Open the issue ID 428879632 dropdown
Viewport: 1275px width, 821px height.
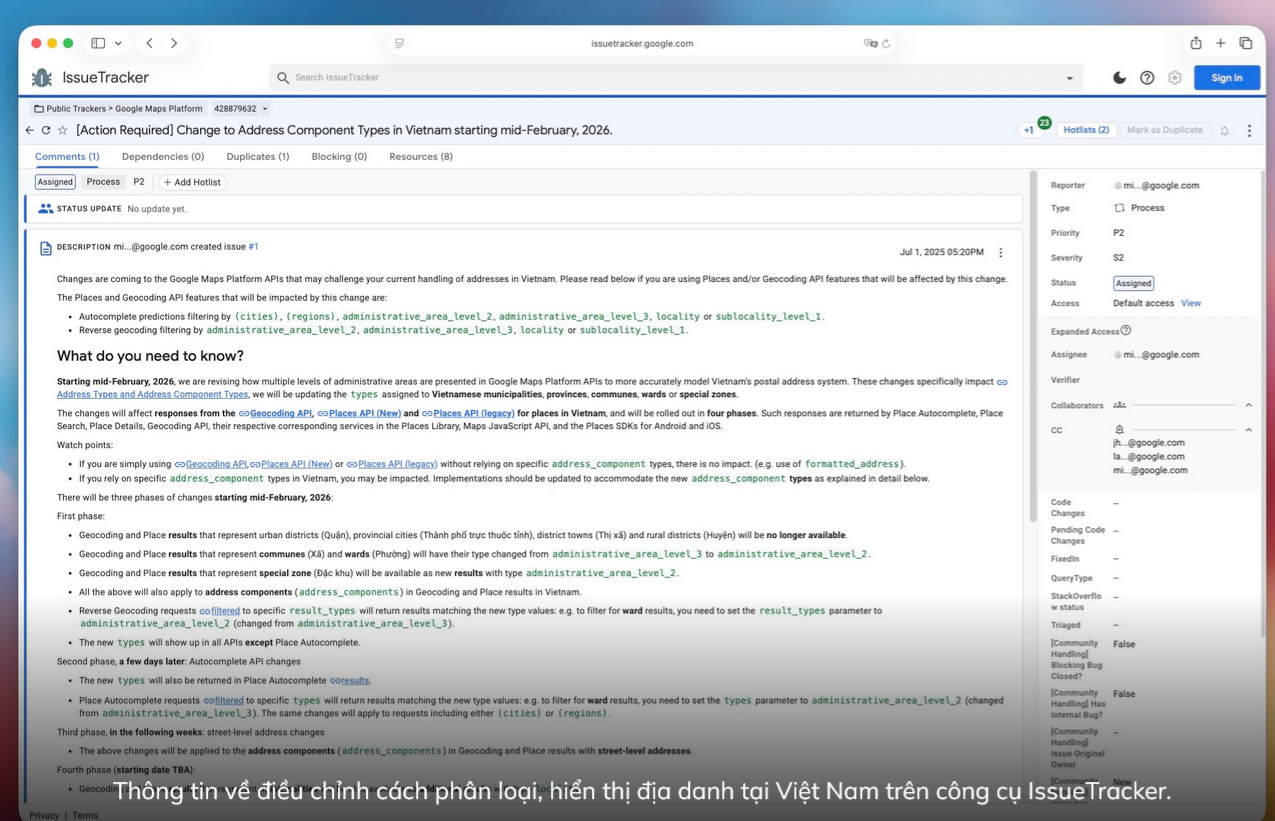[x=264, y=109]
